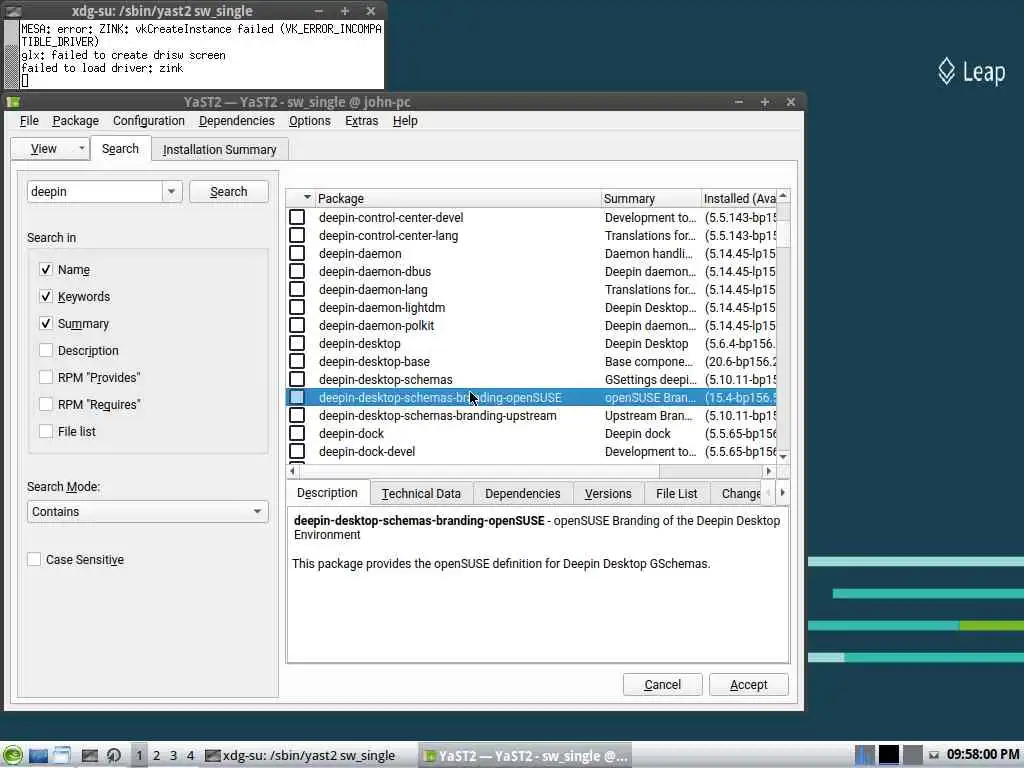Open the Search Mode Contains combo box
This screenshot has width=1024, height=768.
[x=148, y=511]
